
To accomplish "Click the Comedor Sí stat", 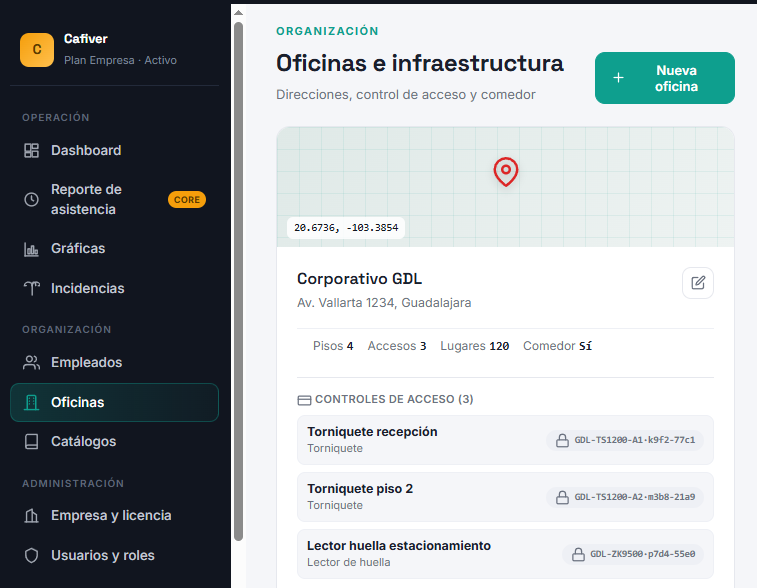I will [558, 346].
